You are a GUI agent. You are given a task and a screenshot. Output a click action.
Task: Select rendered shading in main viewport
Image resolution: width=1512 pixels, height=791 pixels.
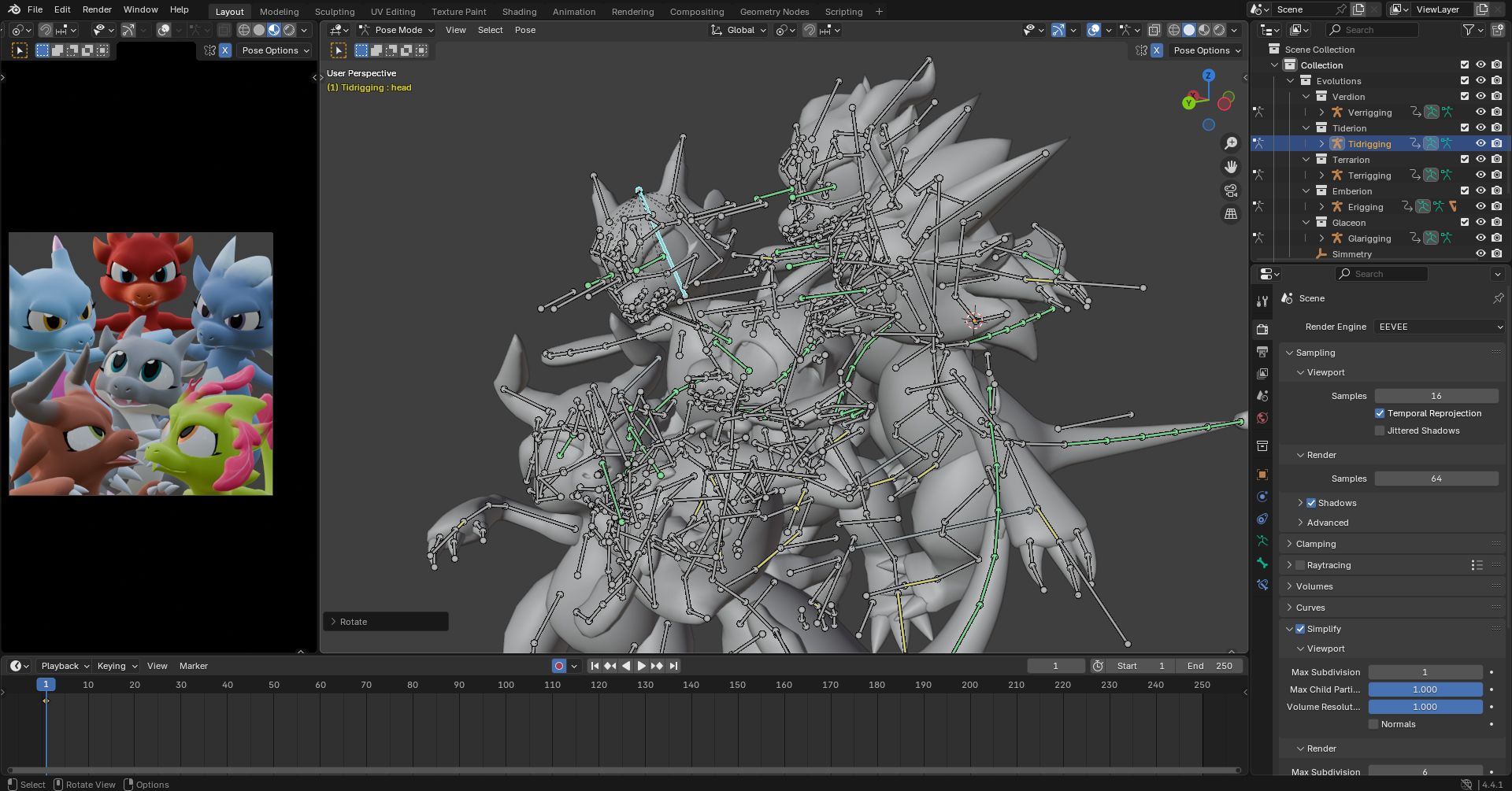[1219, 30]
